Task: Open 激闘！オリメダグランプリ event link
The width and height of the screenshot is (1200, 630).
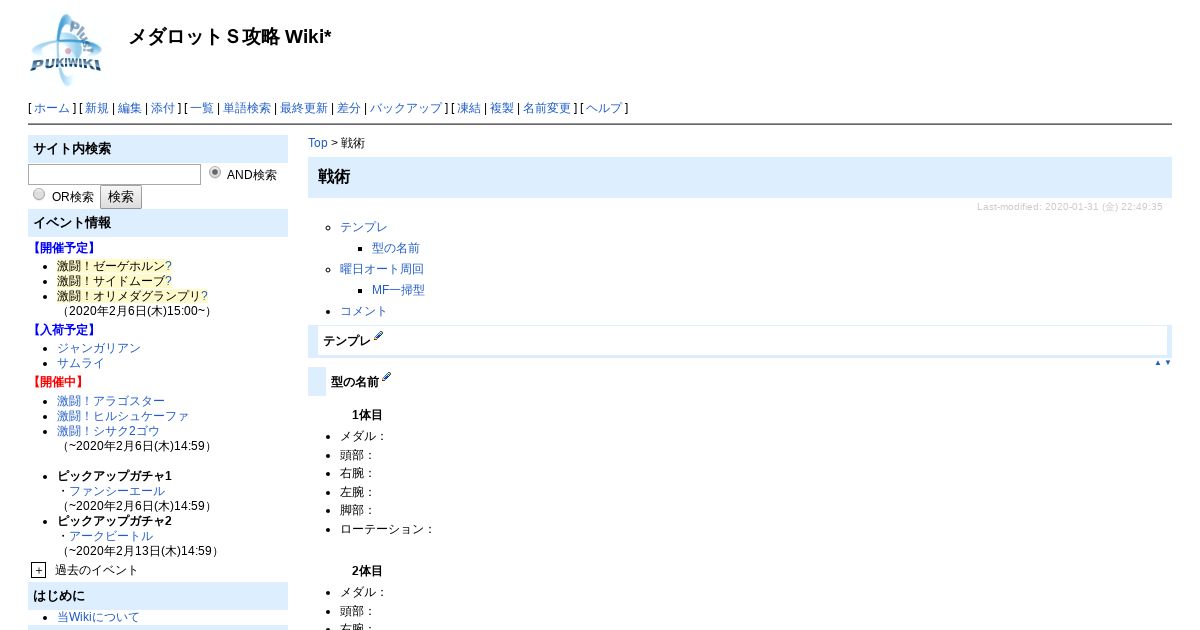Action: (132, 296)
